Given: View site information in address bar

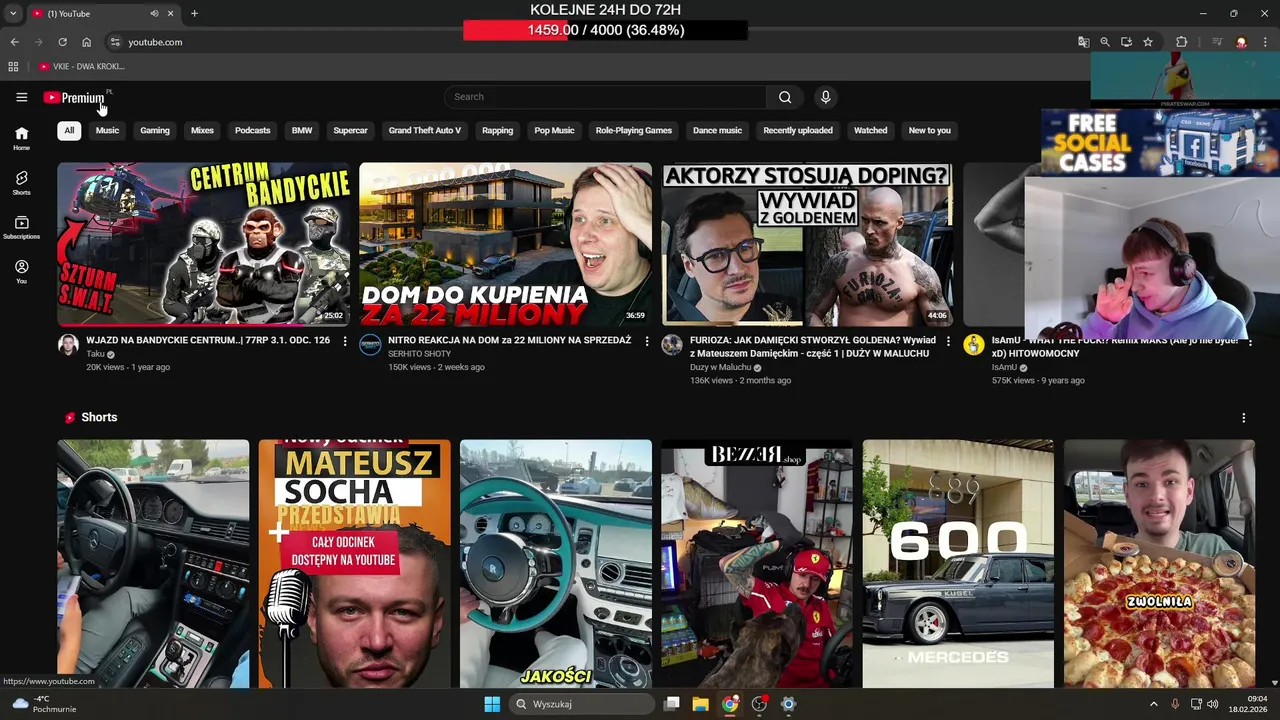Looking at the screenshot, I should coord(115,42).
